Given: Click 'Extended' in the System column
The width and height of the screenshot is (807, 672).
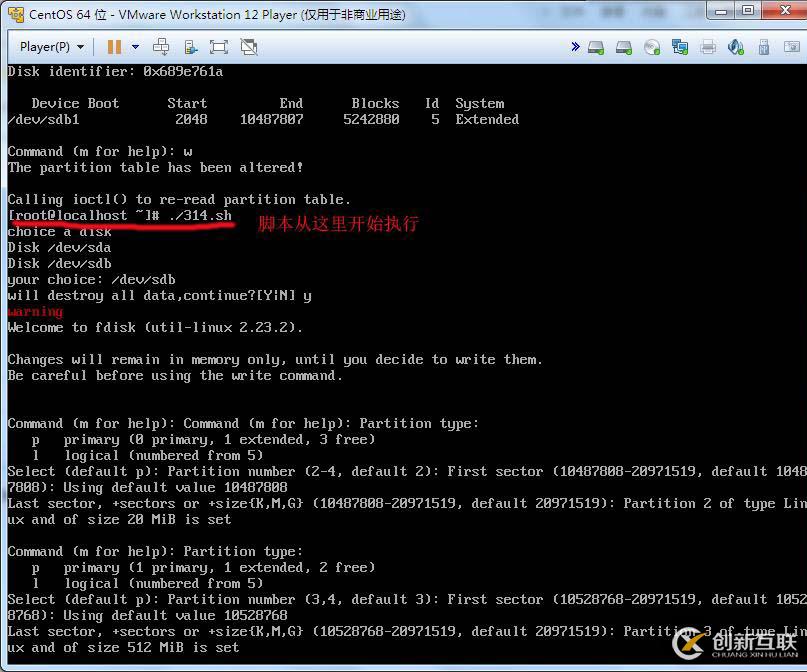Looking at the screenshot, I should coord(487,119).
